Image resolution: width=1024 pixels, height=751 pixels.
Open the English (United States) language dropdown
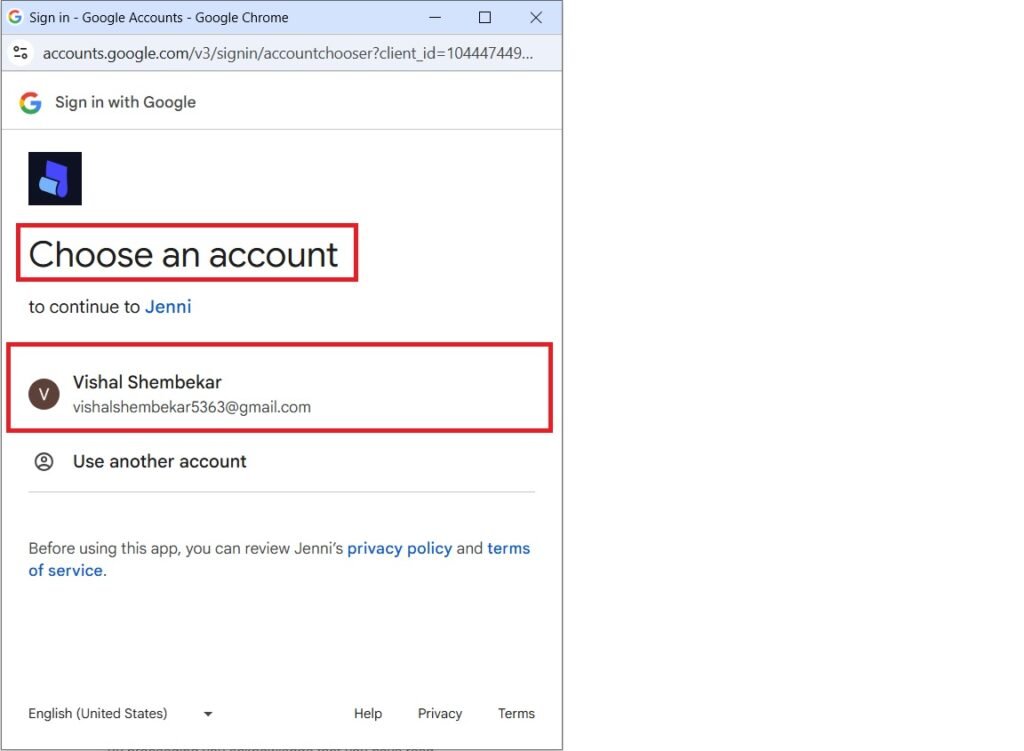[x=97, y=713]
